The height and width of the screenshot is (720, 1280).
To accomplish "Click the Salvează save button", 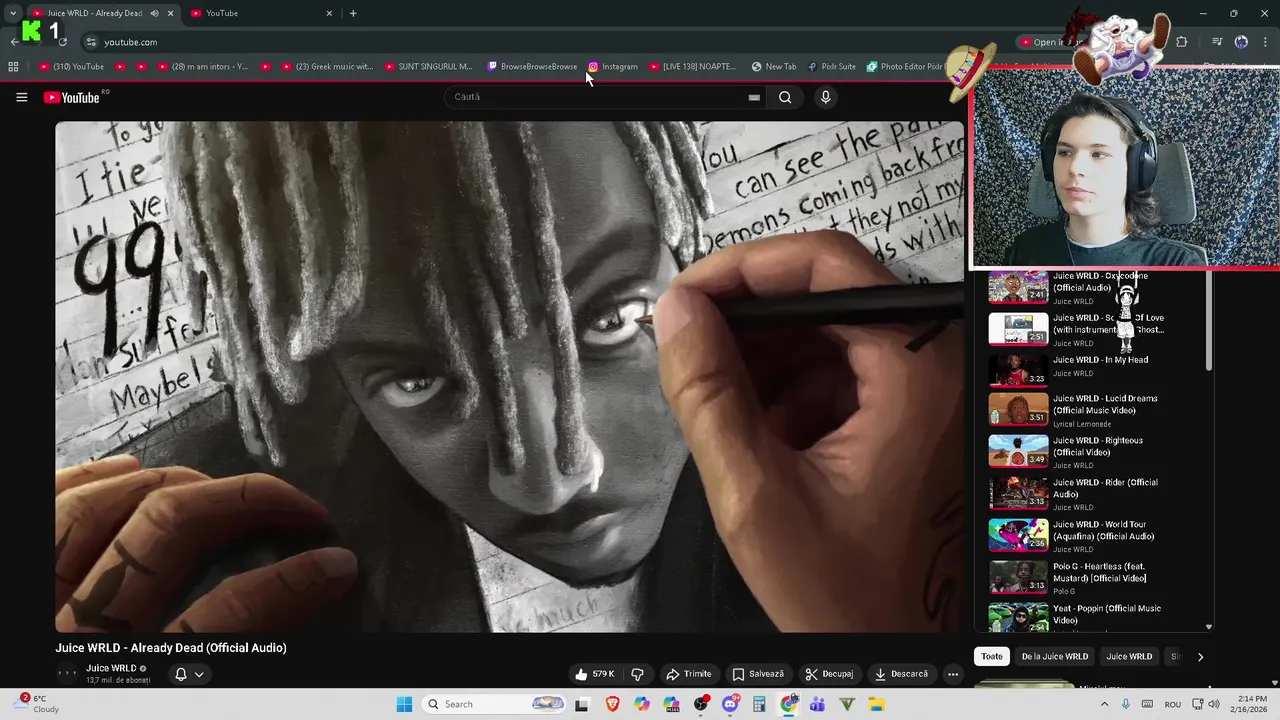I will coord(758,674).
